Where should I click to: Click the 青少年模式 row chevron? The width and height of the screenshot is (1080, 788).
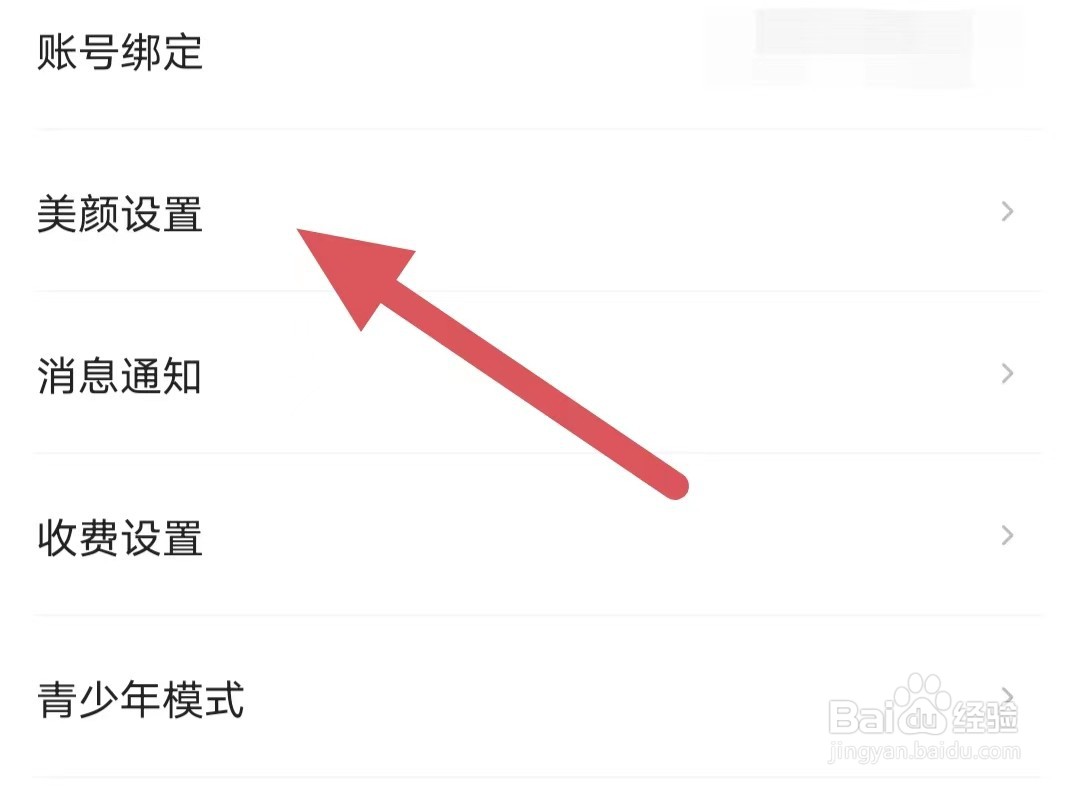pyautogui.click(x=1007, y=696)
